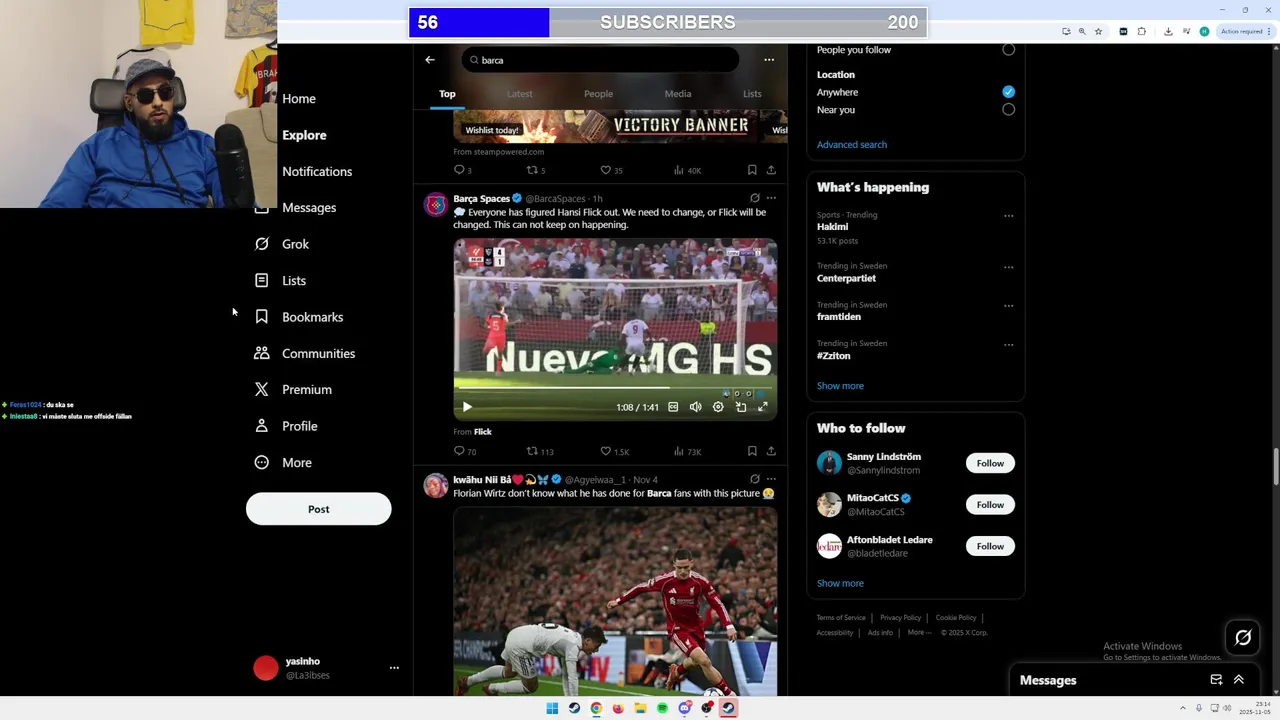Follow Sanny Lindström

pos(990,463)
